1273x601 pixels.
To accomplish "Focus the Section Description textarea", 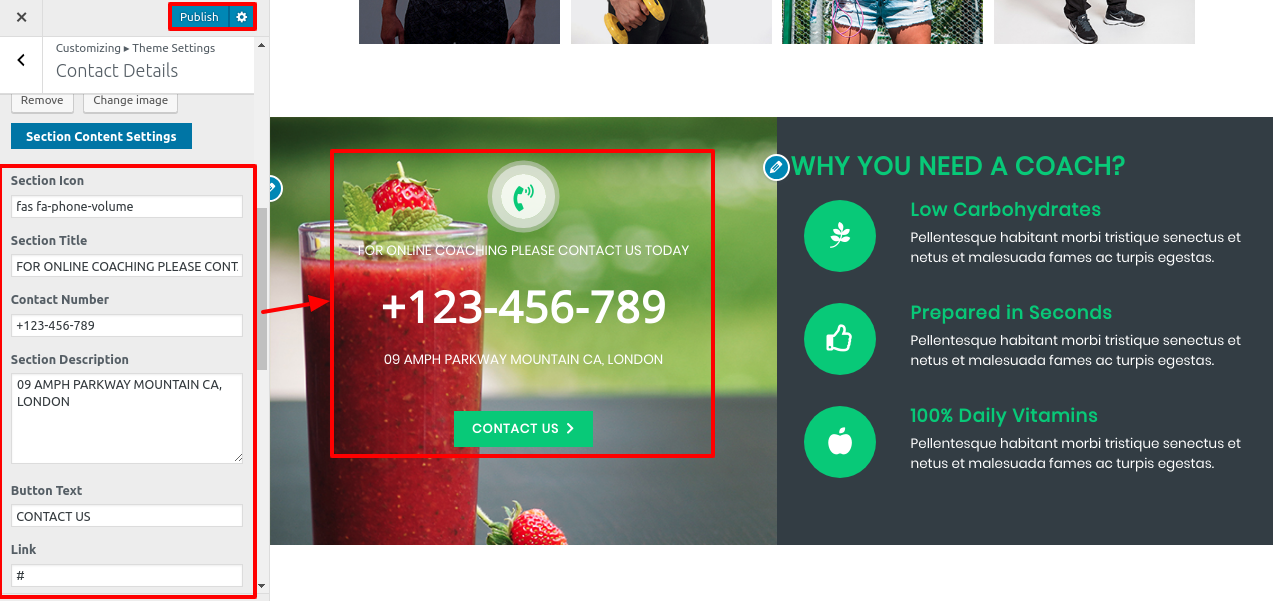I will pos(127,418).
